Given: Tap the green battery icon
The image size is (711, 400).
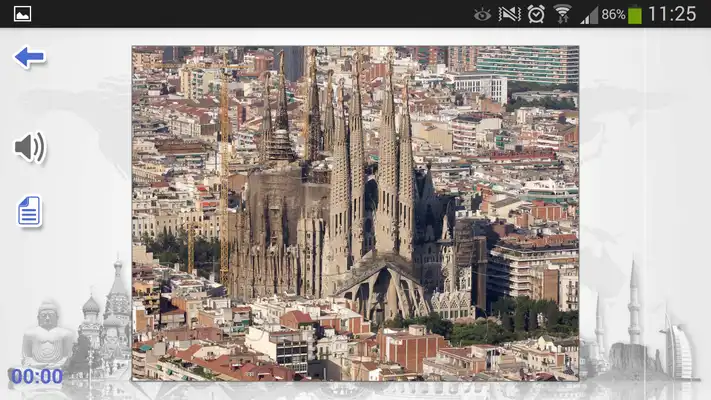Looking at the screenshot, I should click(635, 15).
